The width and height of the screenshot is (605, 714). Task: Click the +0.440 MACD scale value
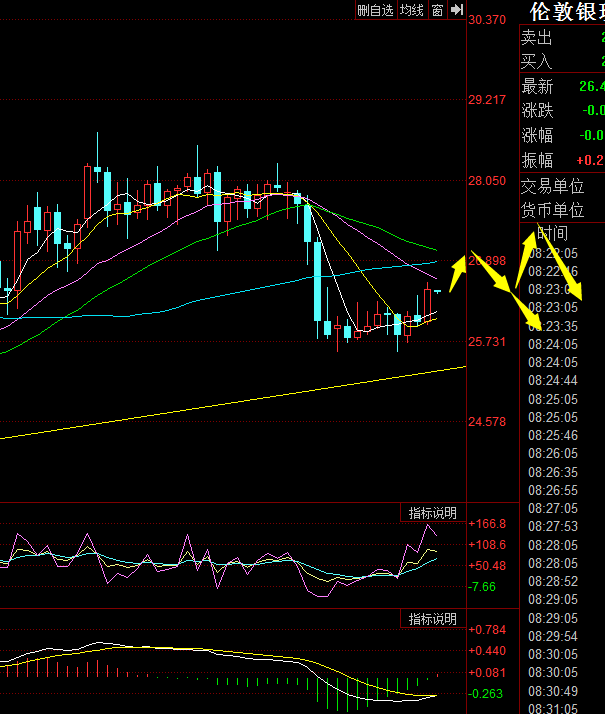[487, 651]
